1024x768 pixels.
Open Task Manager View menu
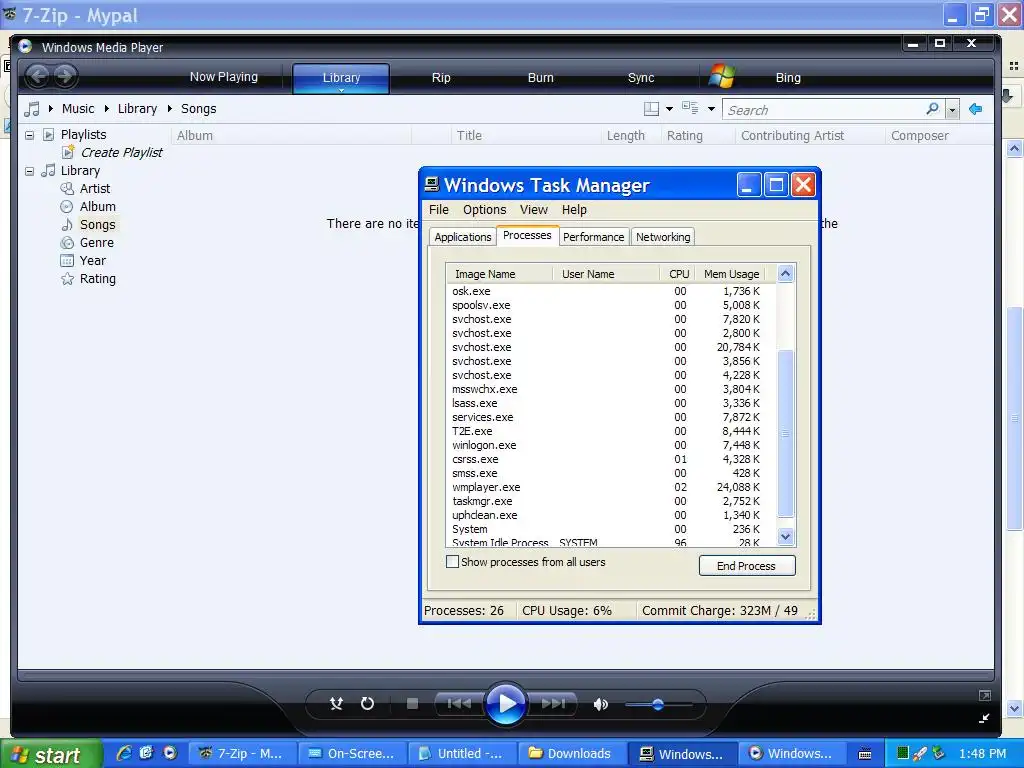click(x=534, y=210)
